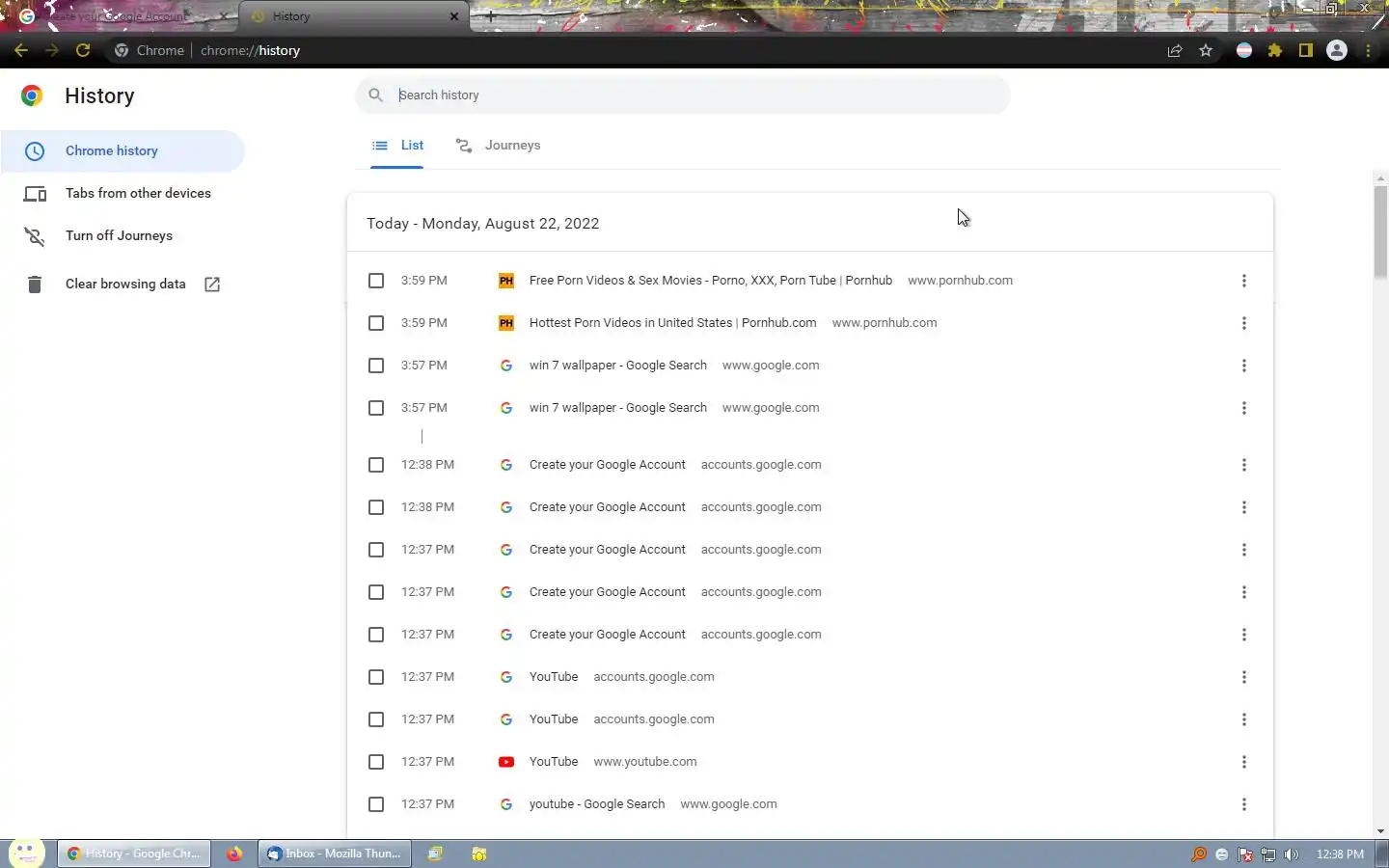Image resolution: width=1389 pixels, height=868 pixels.
Task: Click the external-link icon beside Clear browsing data
Action: [212, 285]
